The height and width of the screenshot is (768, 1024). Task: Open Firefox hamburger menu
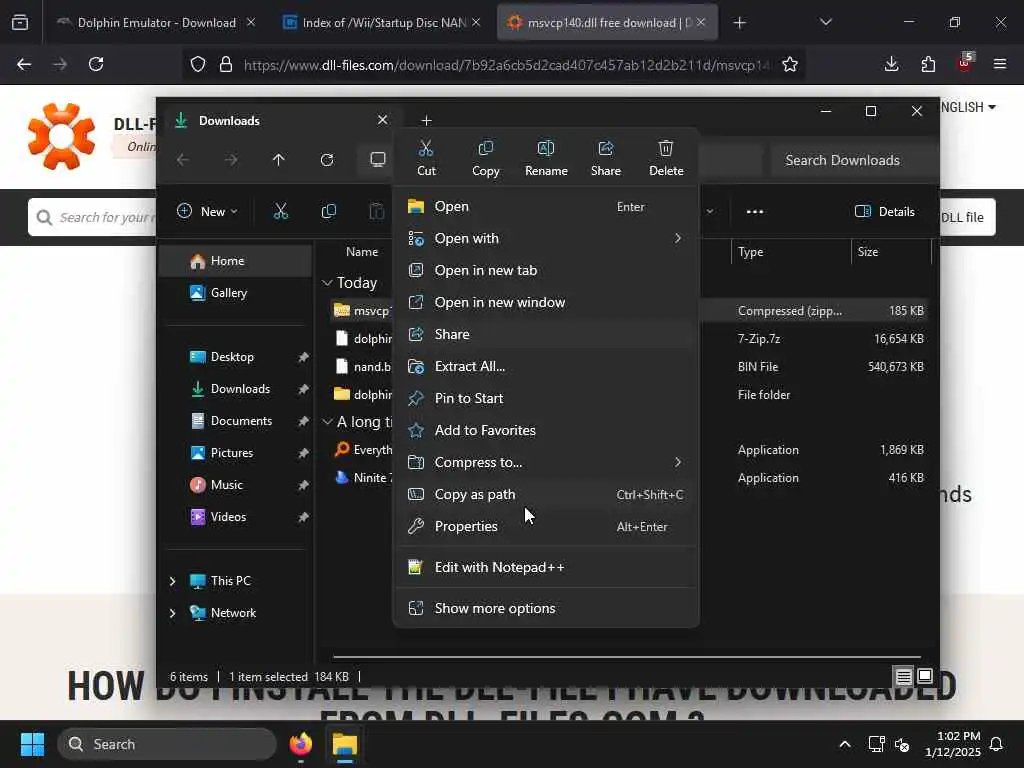tap(999, 64)
